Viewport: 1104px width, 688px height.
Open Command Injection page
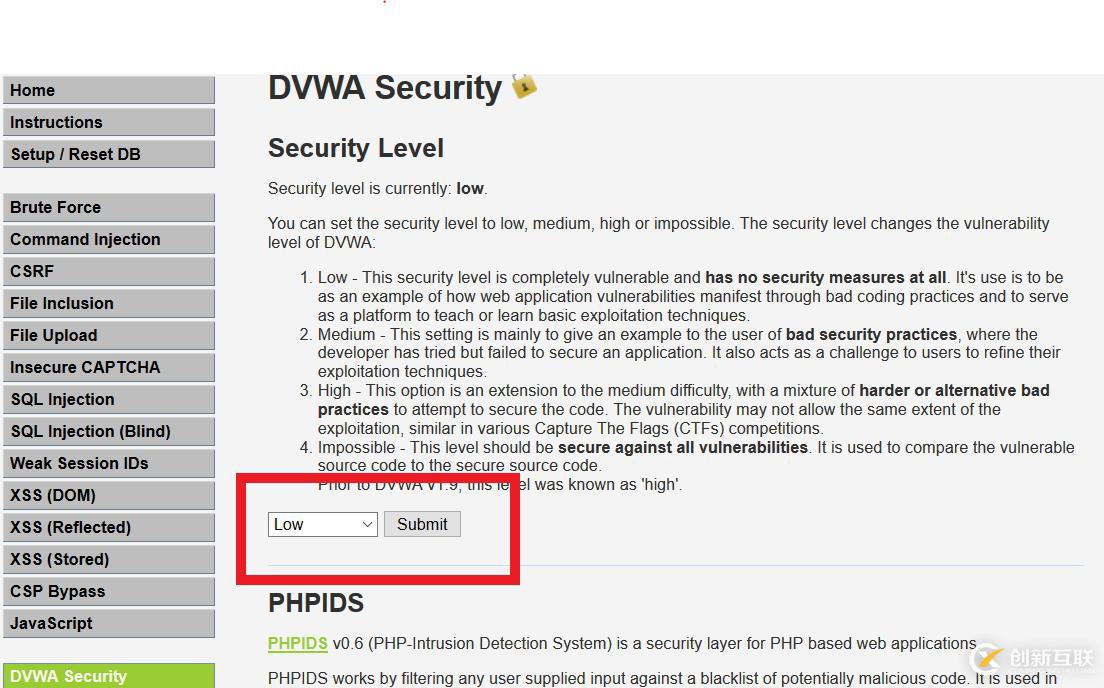pos(108,239)
